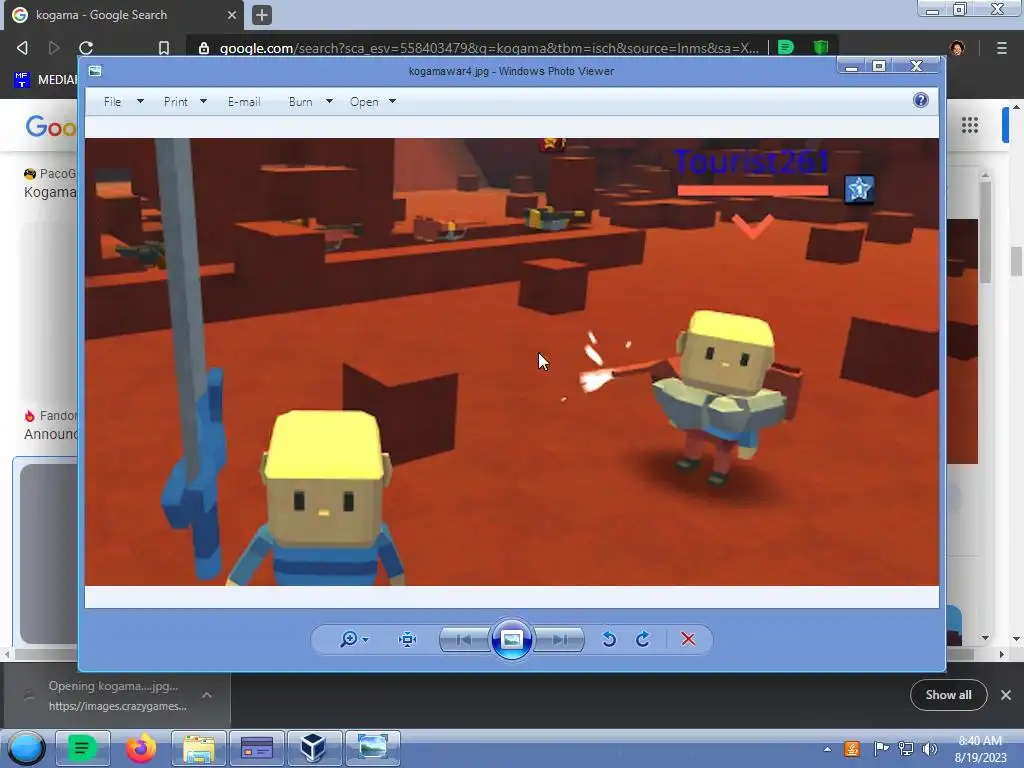Click the network tray icon
Image resolution: width=1024 pixels, height=768 pixels.
click(x=906, y=748)
